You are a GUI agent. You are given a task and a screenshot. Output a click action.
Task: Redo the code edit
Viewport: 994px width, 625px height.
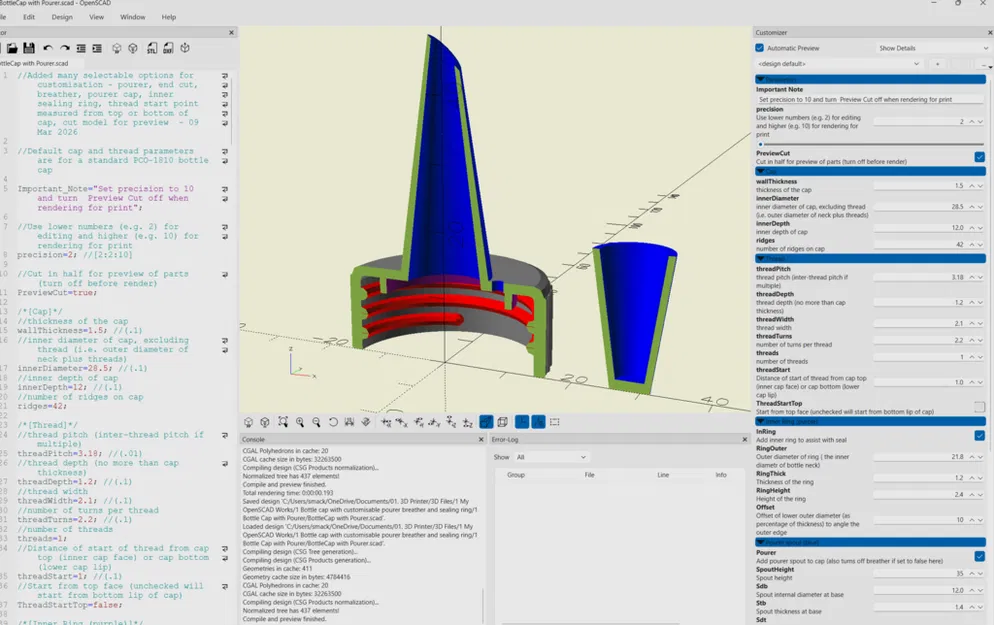[x=63, y=47]
